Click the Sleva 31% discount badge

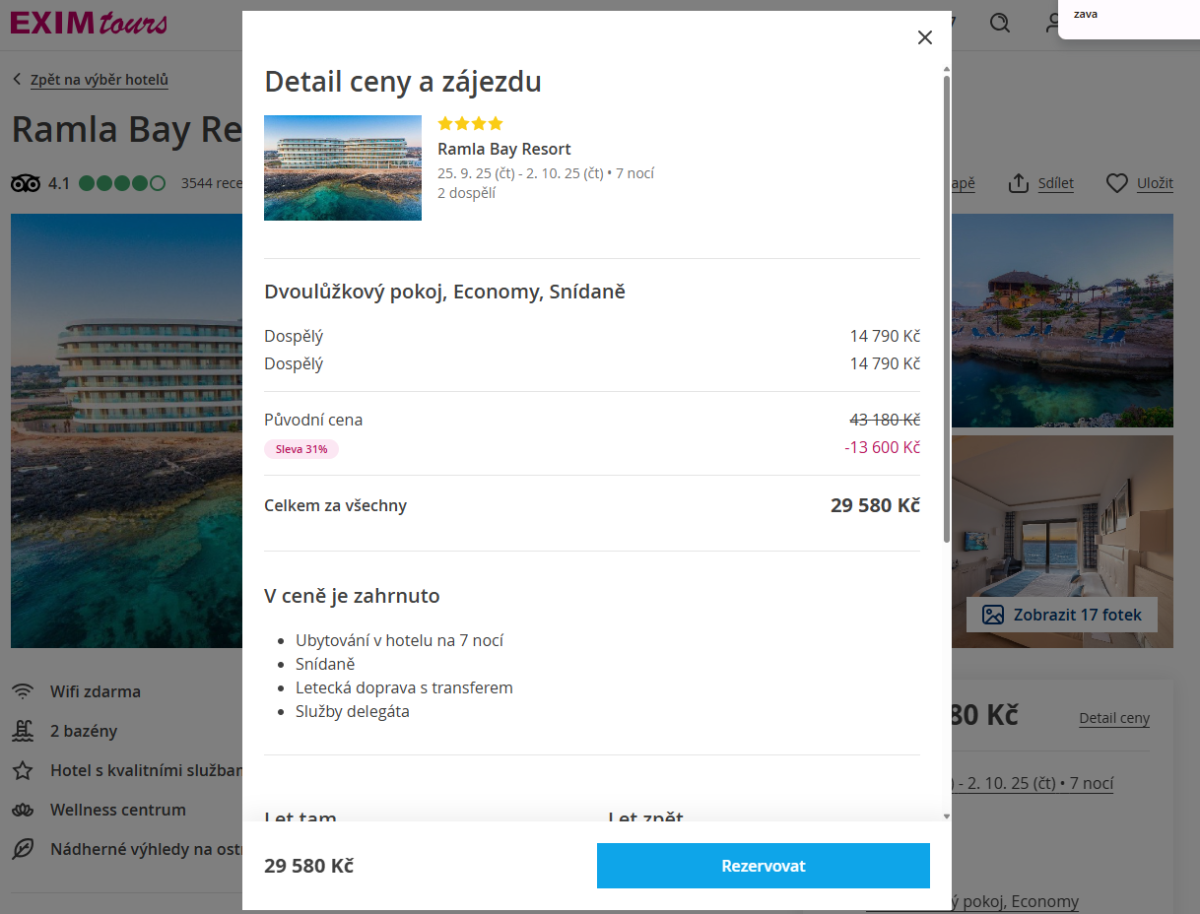click(x=301, y=449)
